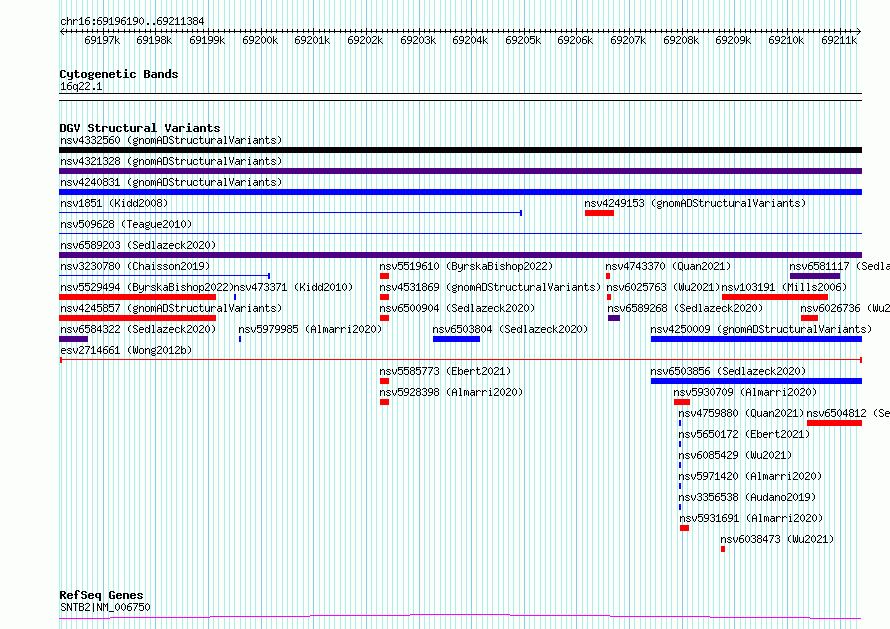
Task: Click the Cytogenetic Bands track title
Action: click(119, 74)
